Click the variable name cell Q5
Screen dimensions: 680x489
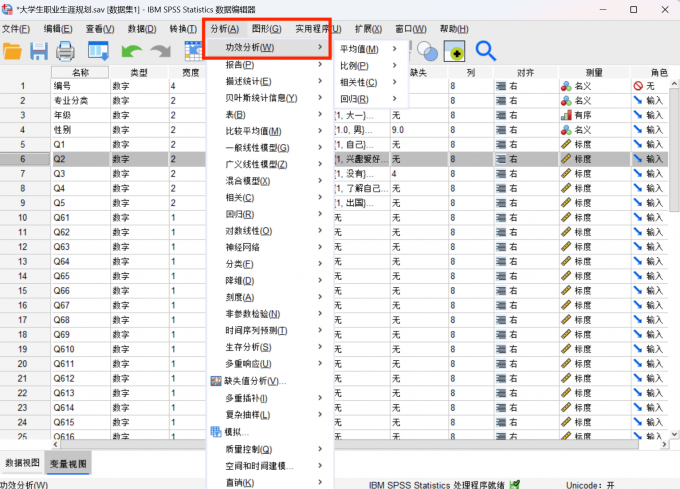[81, 203]
